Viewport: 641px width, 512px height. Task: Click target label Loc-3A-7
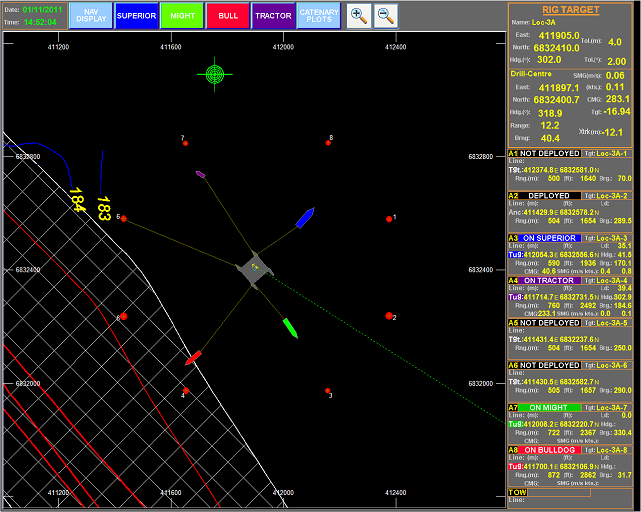click(x=612, y=408)
